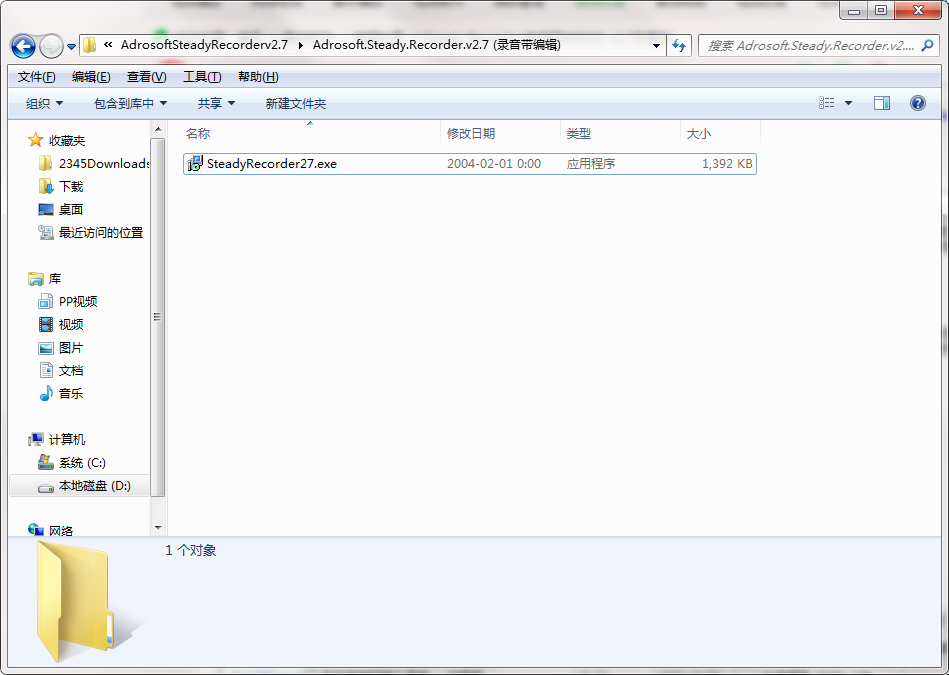This screenshot has height=675, width=949.
Task: Click the 文档 document icon
Action: pos(46,370)
